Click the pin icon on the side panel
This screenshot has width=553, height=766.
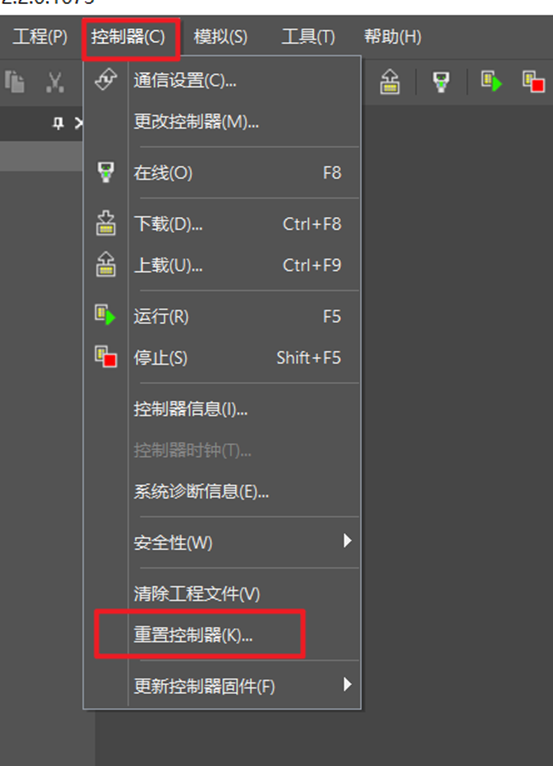(x=58, y=123)
